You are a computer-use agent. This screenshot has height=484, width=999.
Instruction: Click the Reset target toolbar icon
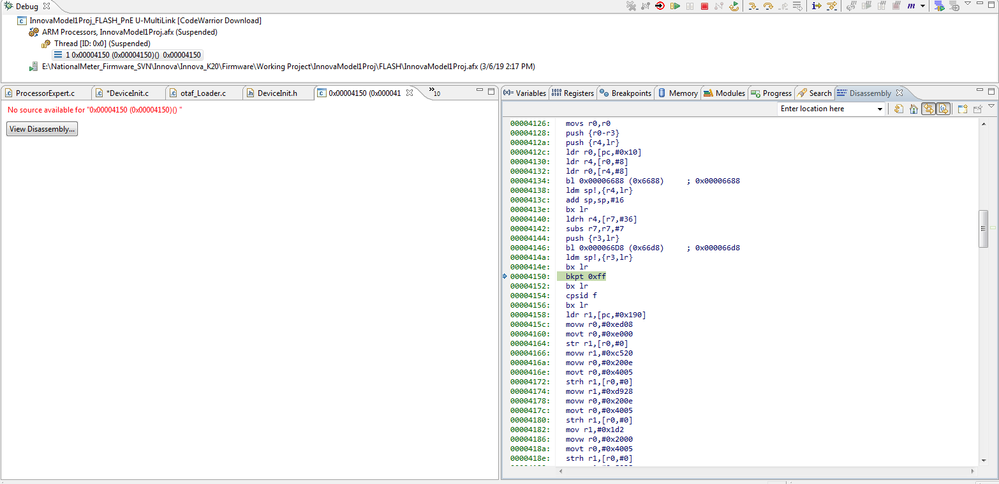pyautogui.click(x=660, y=6)
